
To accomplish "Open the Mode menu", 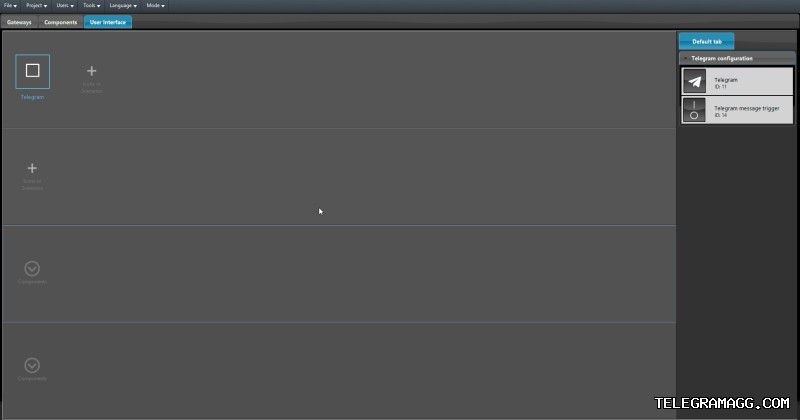I will tap(155, 6).
